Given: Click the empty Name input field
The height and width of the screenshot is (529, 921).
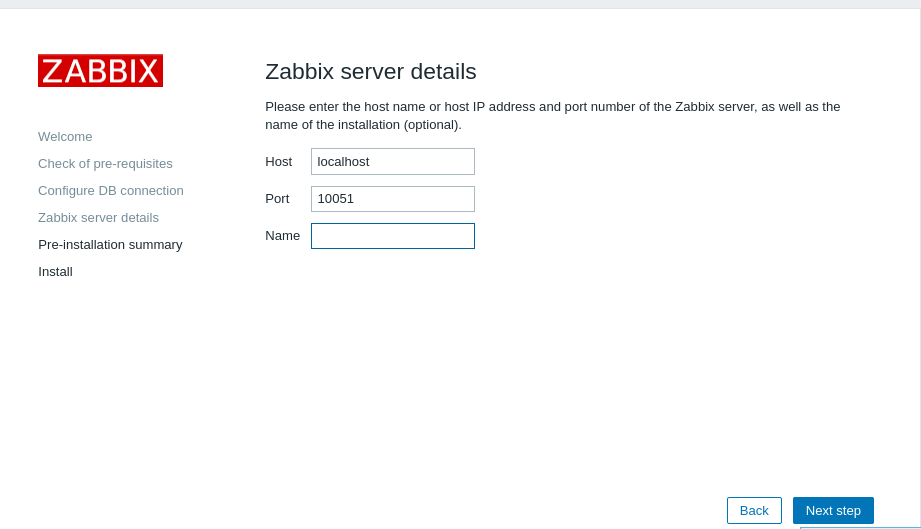Looking at the screenshot, I should [392, 236].
